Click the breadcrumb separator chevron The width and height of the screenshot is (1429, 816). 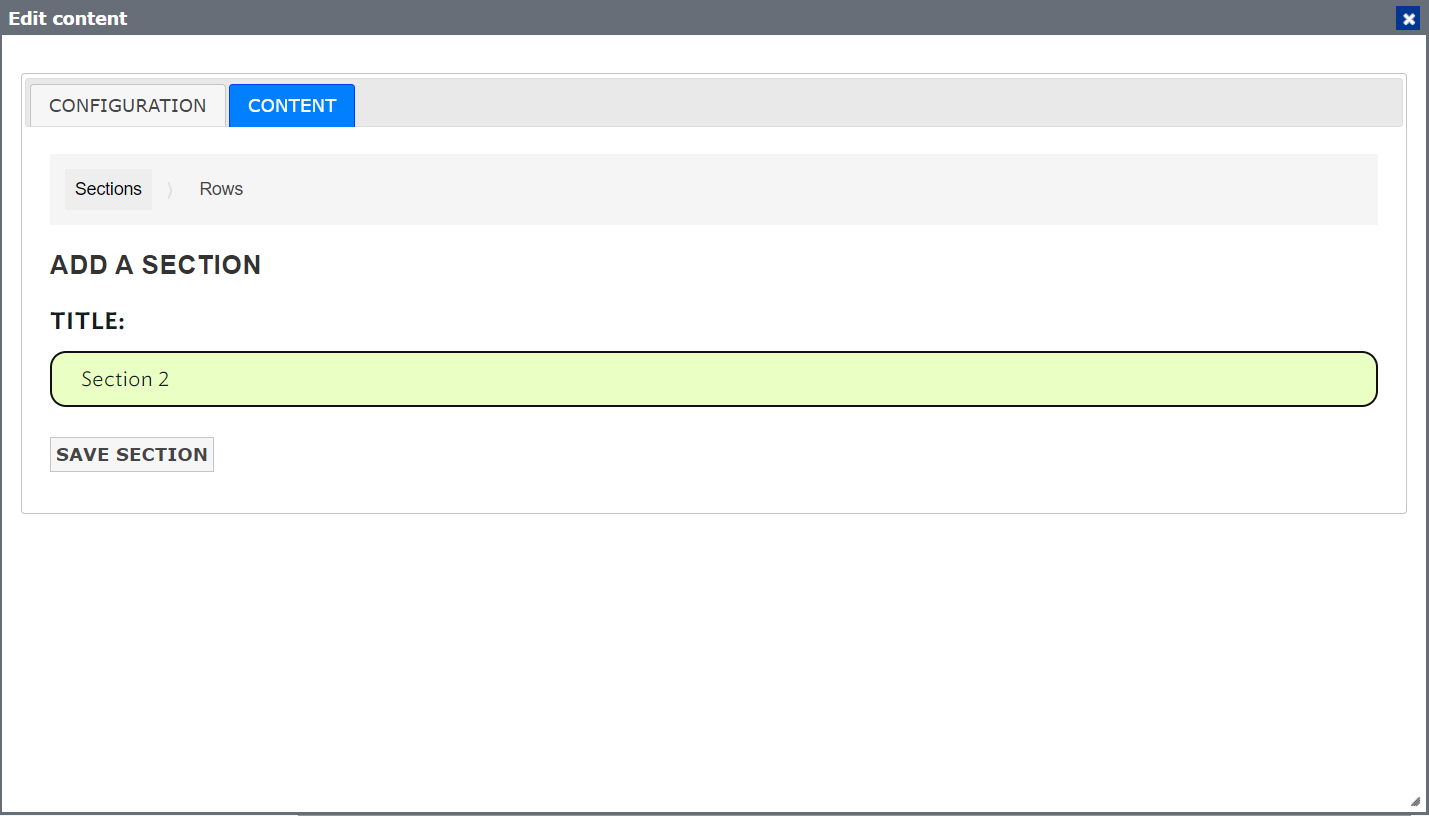(170, 189)
